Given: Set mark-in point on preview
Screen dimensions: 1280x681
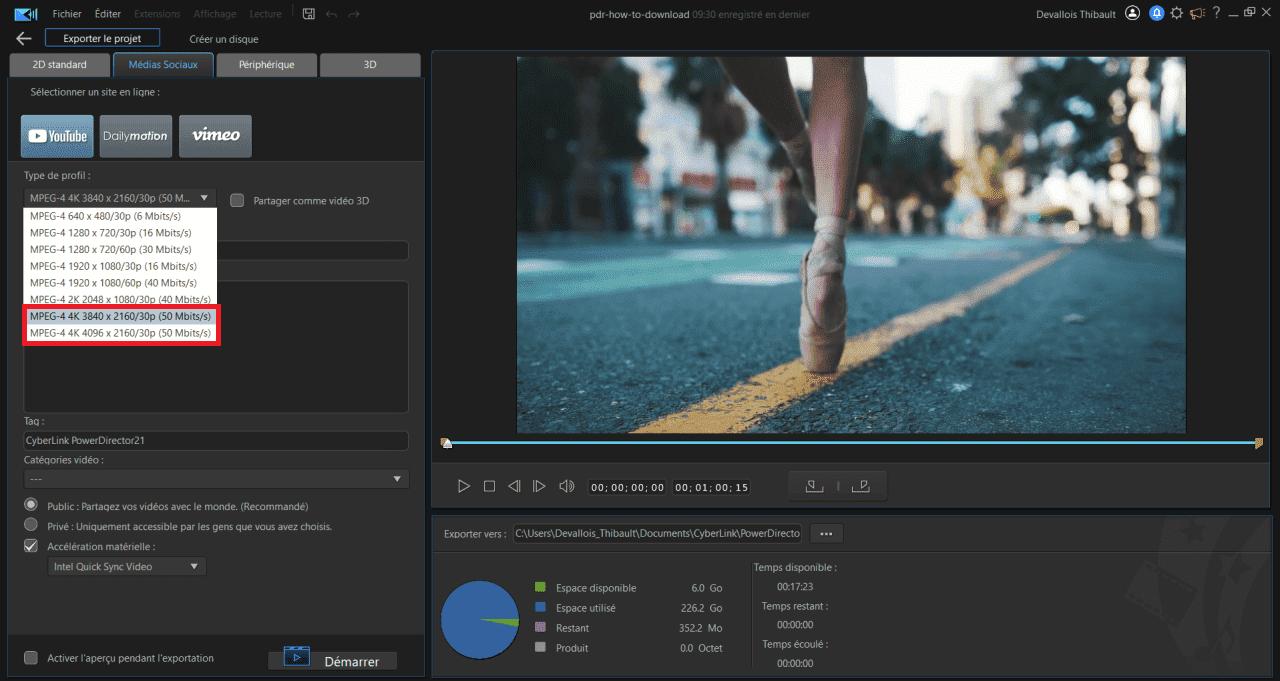Looking at the screenshot, I should (x=814, y=486).
